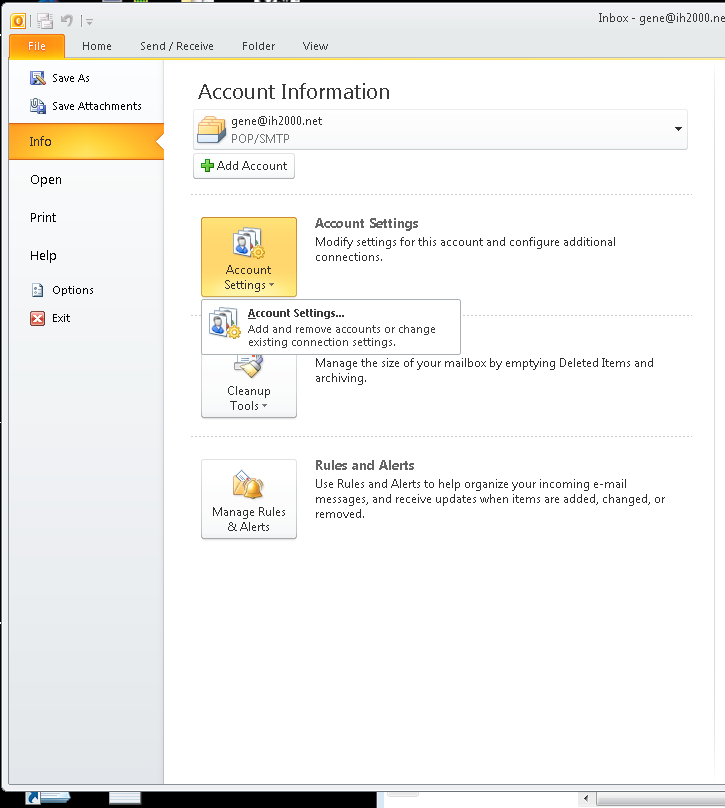The width and height of the screenshot is (725, 808).
Task: Click the bell and folder Rules icon
Action: (x=248, y=484)
